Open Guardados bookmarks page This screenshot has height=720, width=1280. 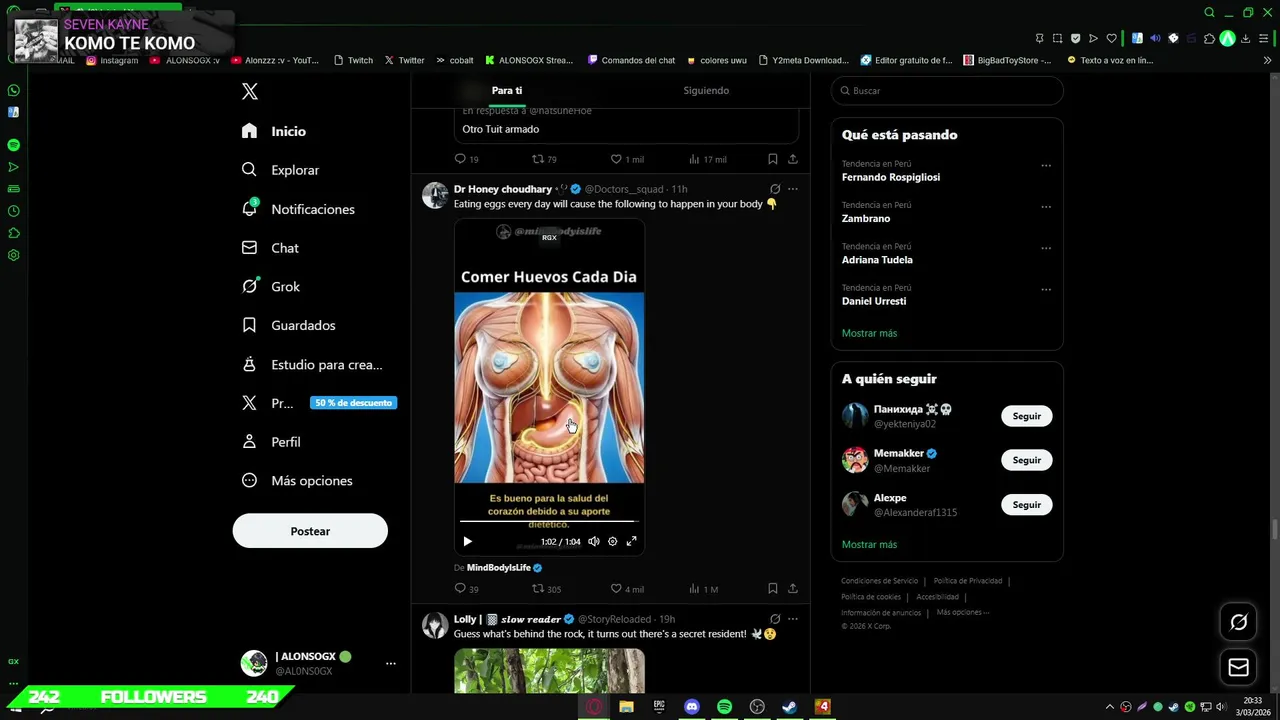pyautogui.click(x=289, y=325)
